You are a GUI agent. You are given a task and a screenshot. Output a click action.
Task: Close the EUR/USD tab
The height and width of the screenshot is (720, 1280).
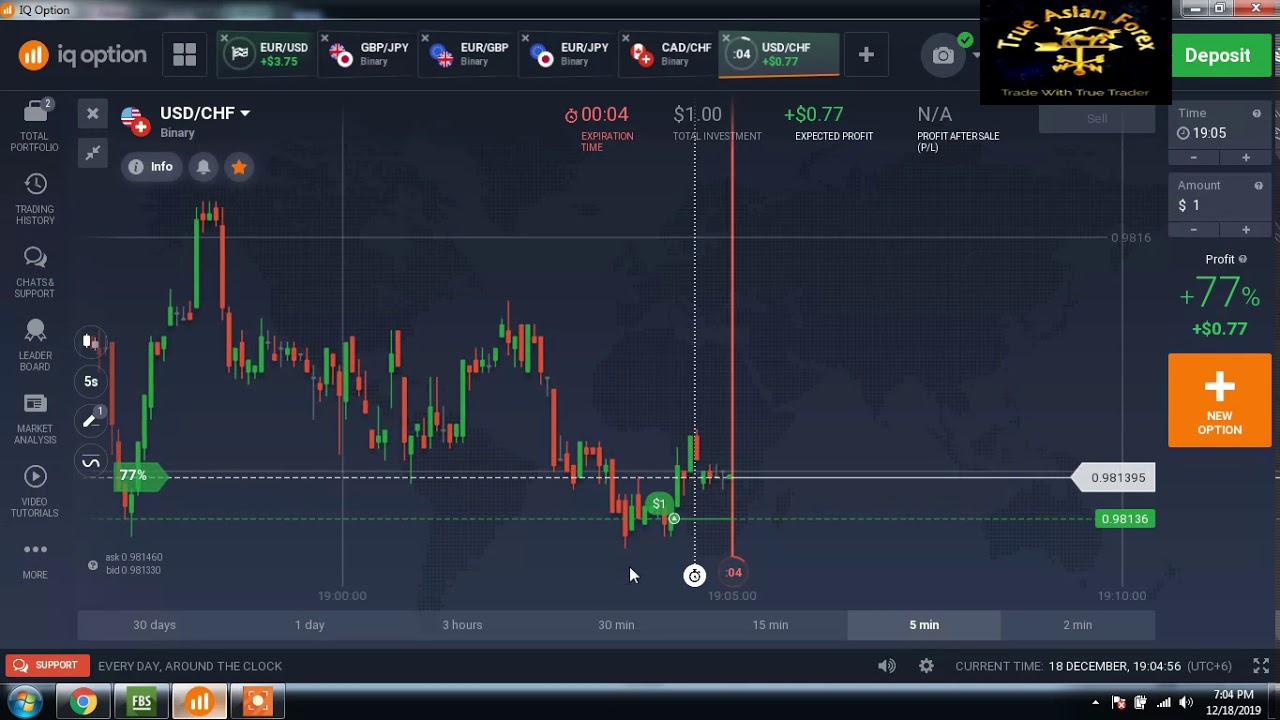tap(225, 39)
